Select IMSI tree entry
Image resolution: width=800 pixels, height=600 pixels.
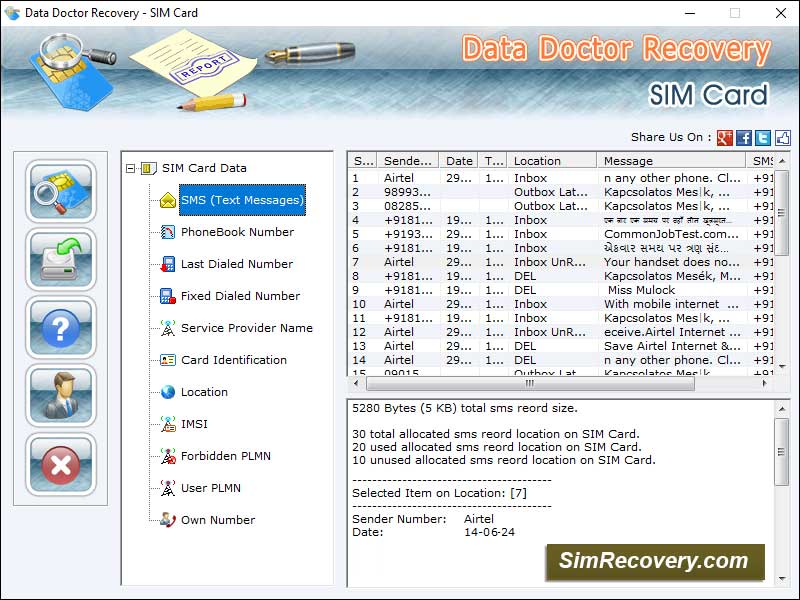point(194,424)
